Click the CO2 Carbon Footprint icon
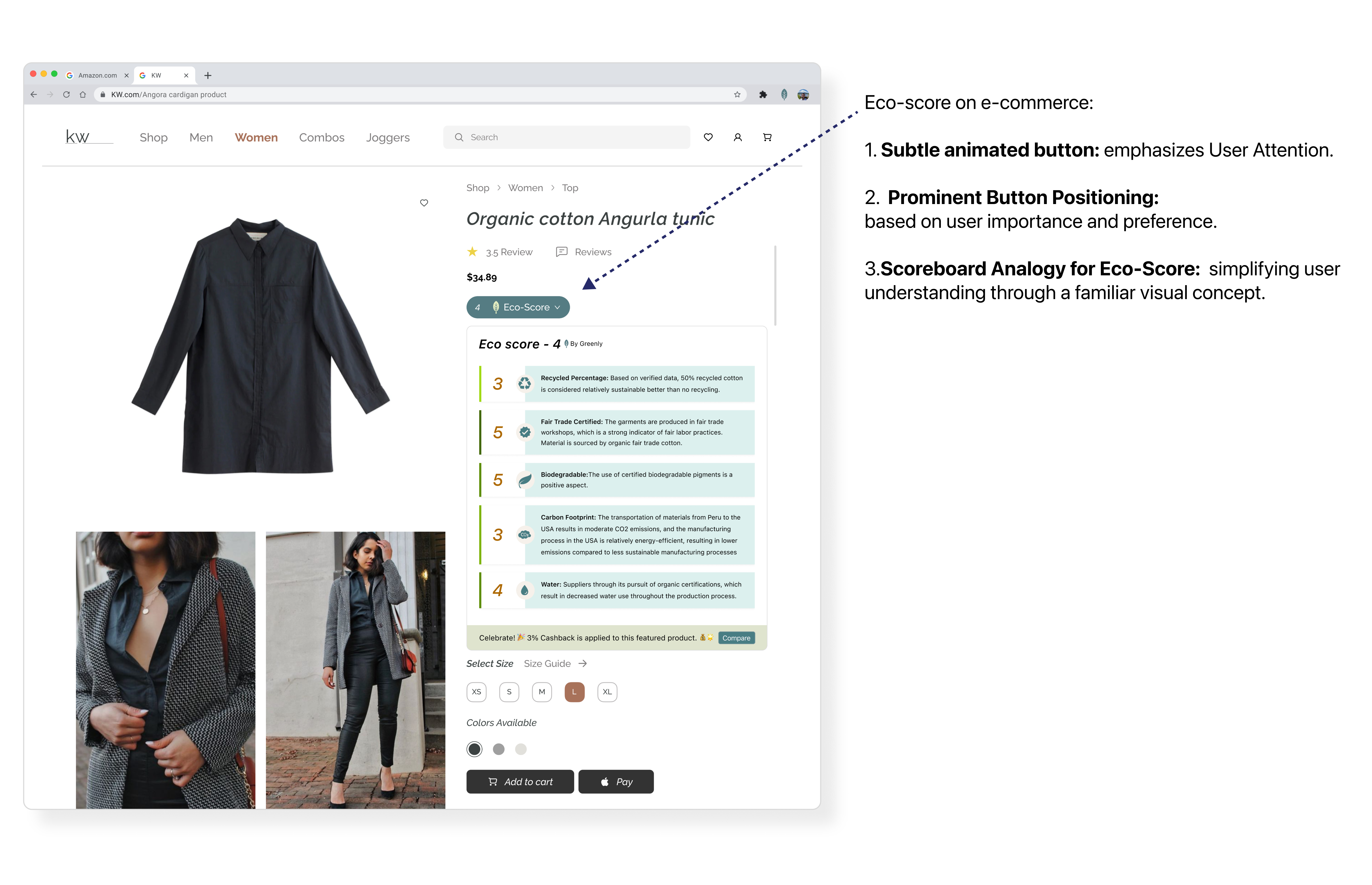1372x885 pixels. 525,534
